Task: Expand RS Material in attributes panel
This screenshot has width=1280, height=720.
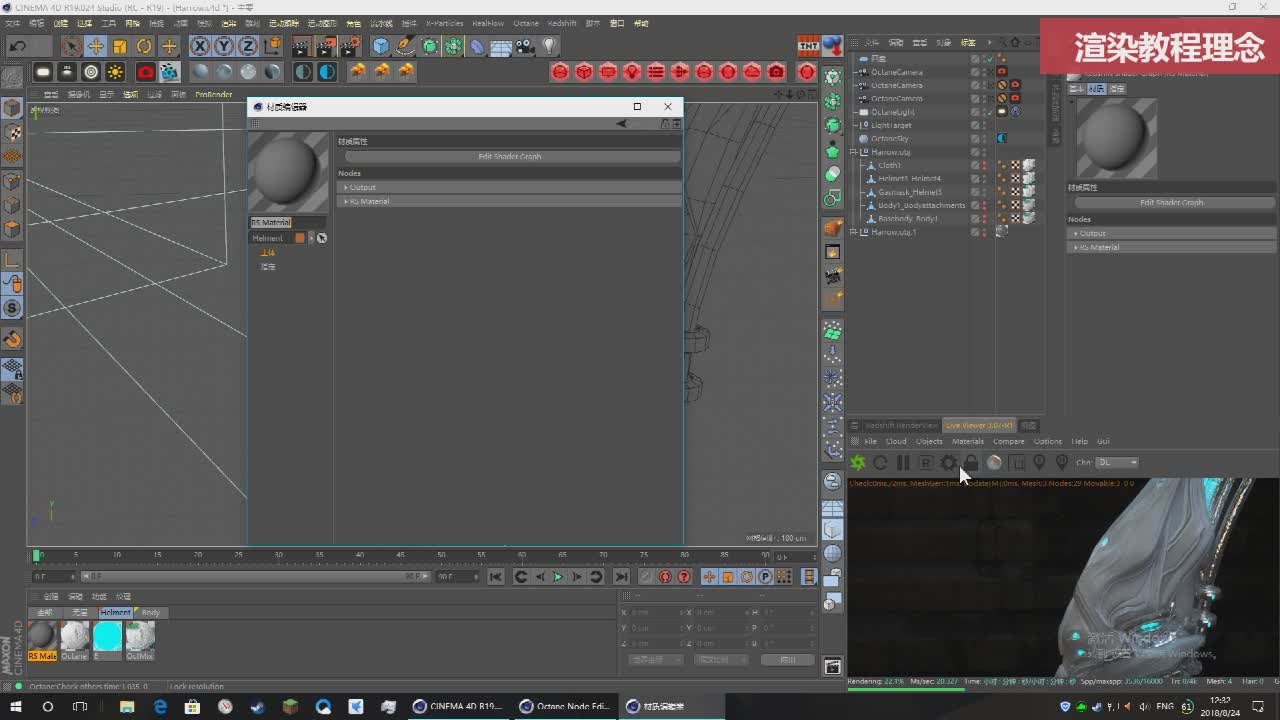Action: click(x=1172, y=247)
